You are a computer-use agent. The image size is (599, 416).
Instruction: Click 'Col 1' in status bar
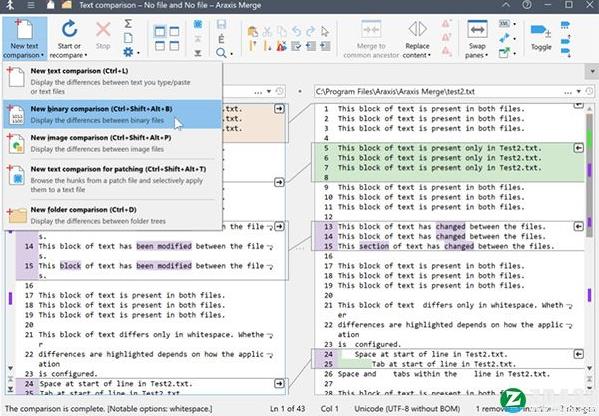(330, 408)
